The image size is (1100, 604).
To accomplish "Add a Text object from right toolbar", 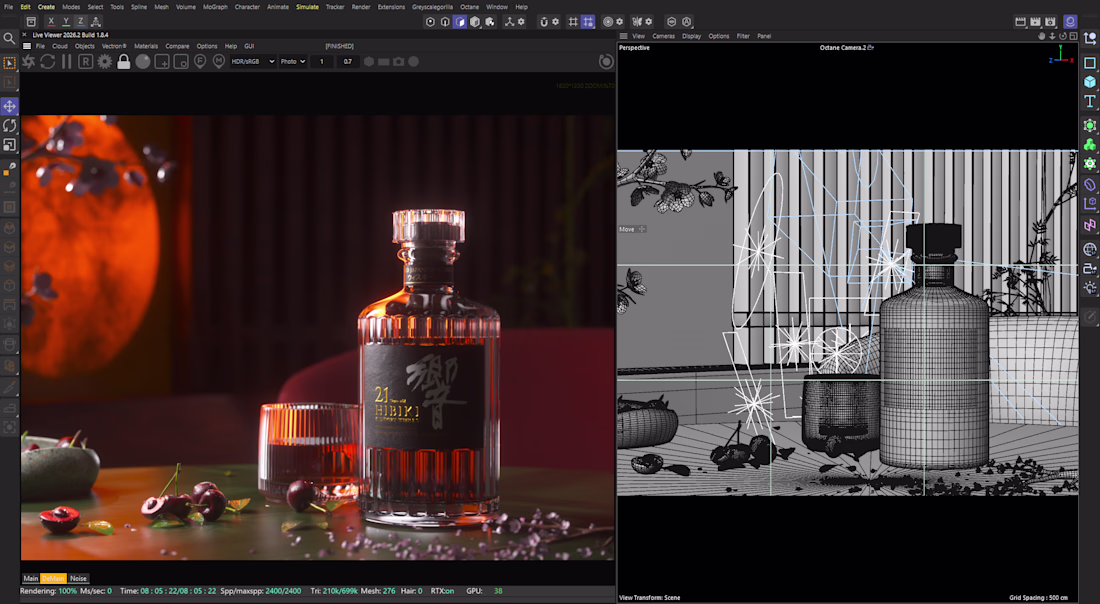I will (1089, 101).
